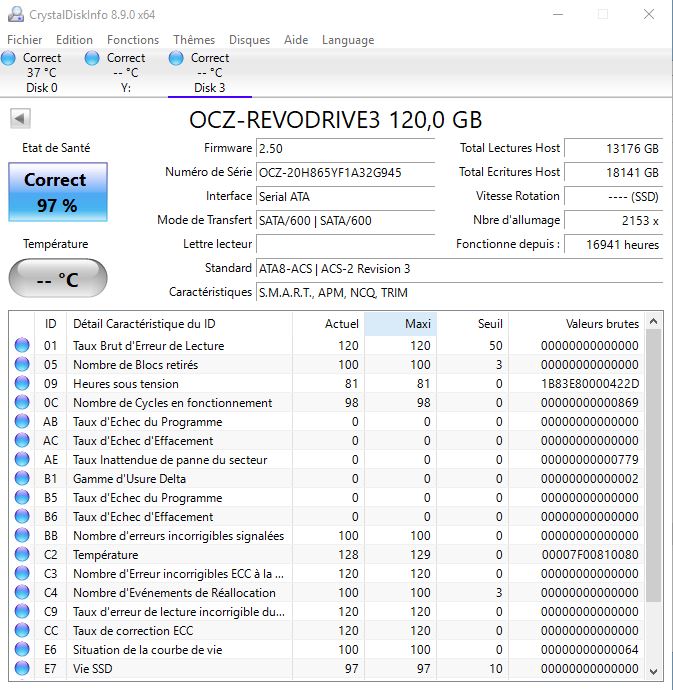The image size is (673, 690).
Task: Click the scrollbar up arrow
Action: pos(654,322)
